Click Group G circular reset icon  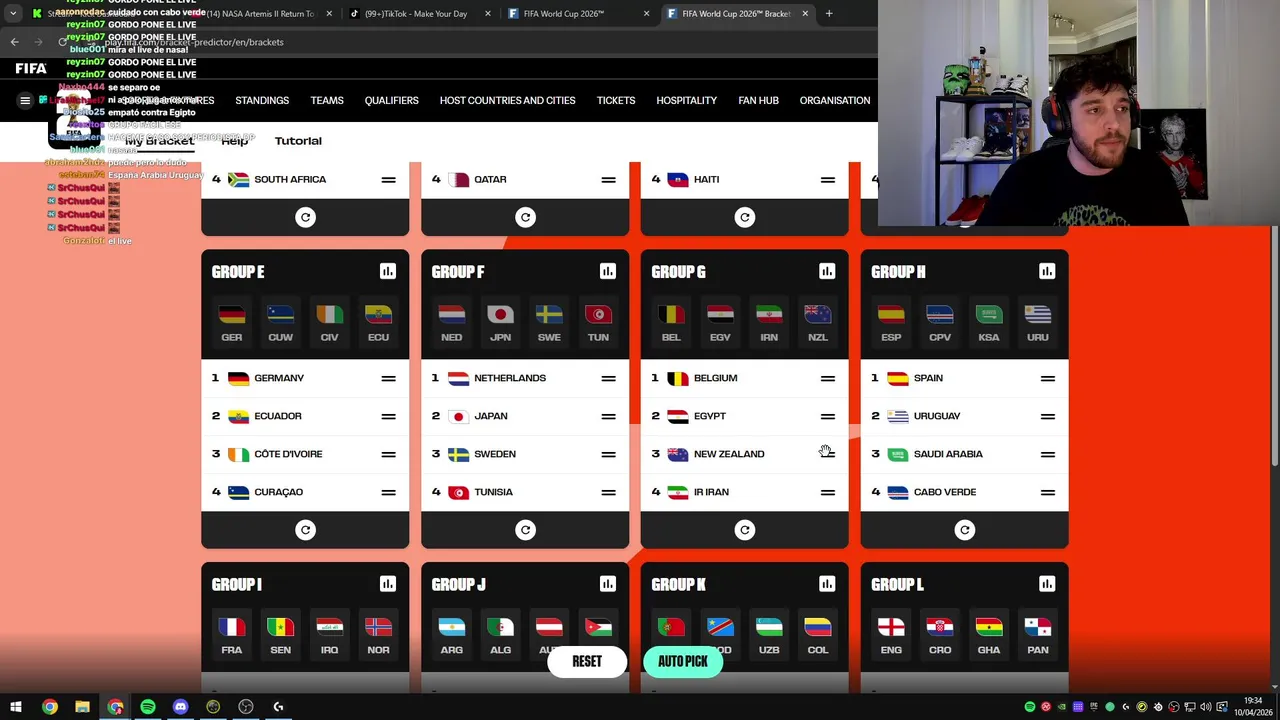[745, 530]
